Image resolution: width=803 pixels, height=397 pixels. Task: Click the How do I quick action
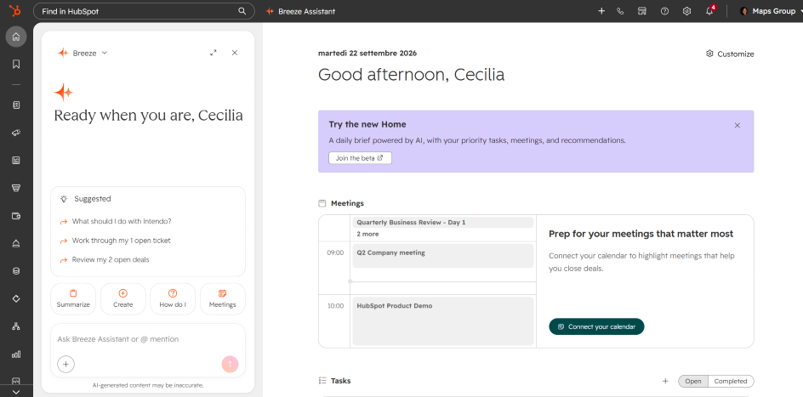[x=173, y=299]
